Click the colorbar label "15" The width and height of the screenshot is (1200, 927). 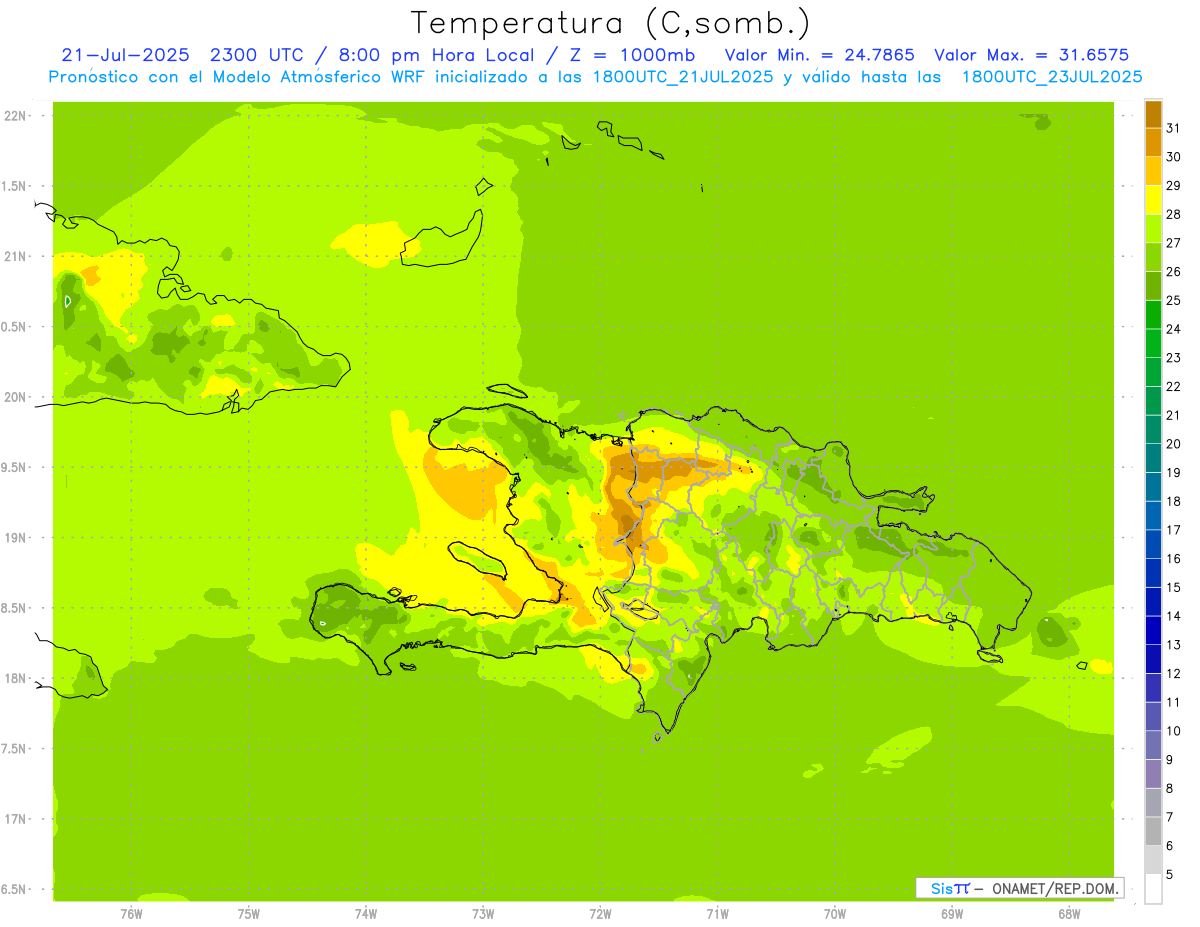[x=1173, y=587]
